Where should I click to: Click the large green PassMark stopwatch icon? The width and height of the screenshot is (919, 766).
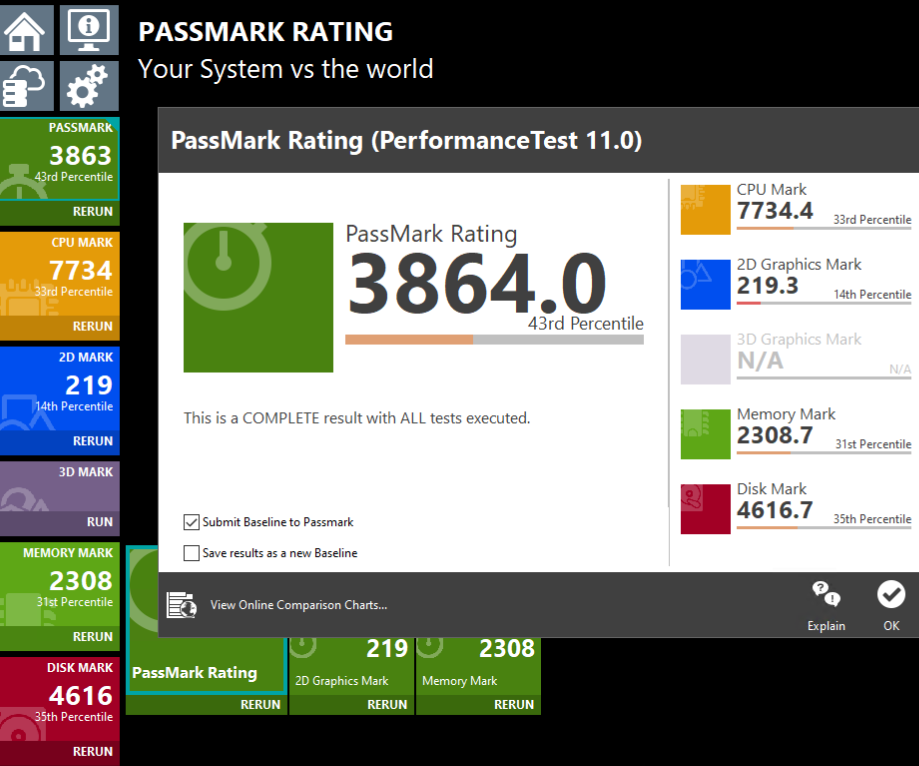258,297
